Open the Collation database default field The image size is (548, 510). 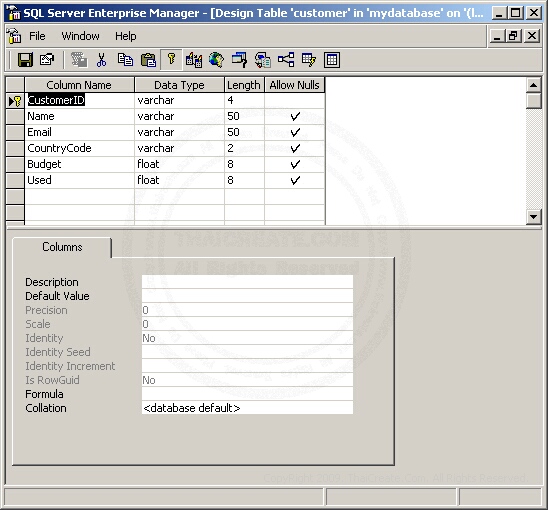coord(247,408)
